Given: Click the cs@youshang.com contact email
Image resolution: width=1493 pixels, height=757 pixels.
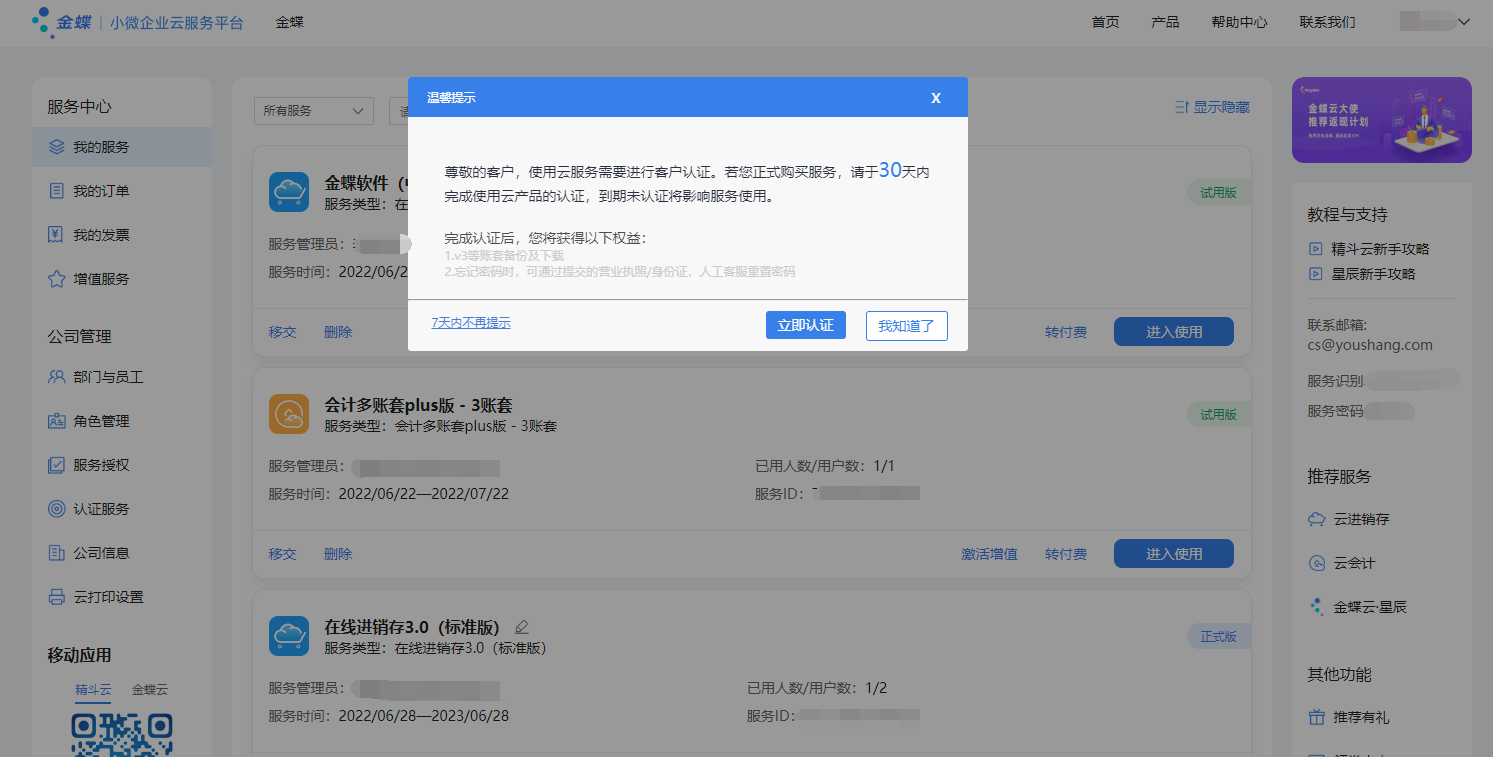Looking at the screenshot, I should (1370, 345).
